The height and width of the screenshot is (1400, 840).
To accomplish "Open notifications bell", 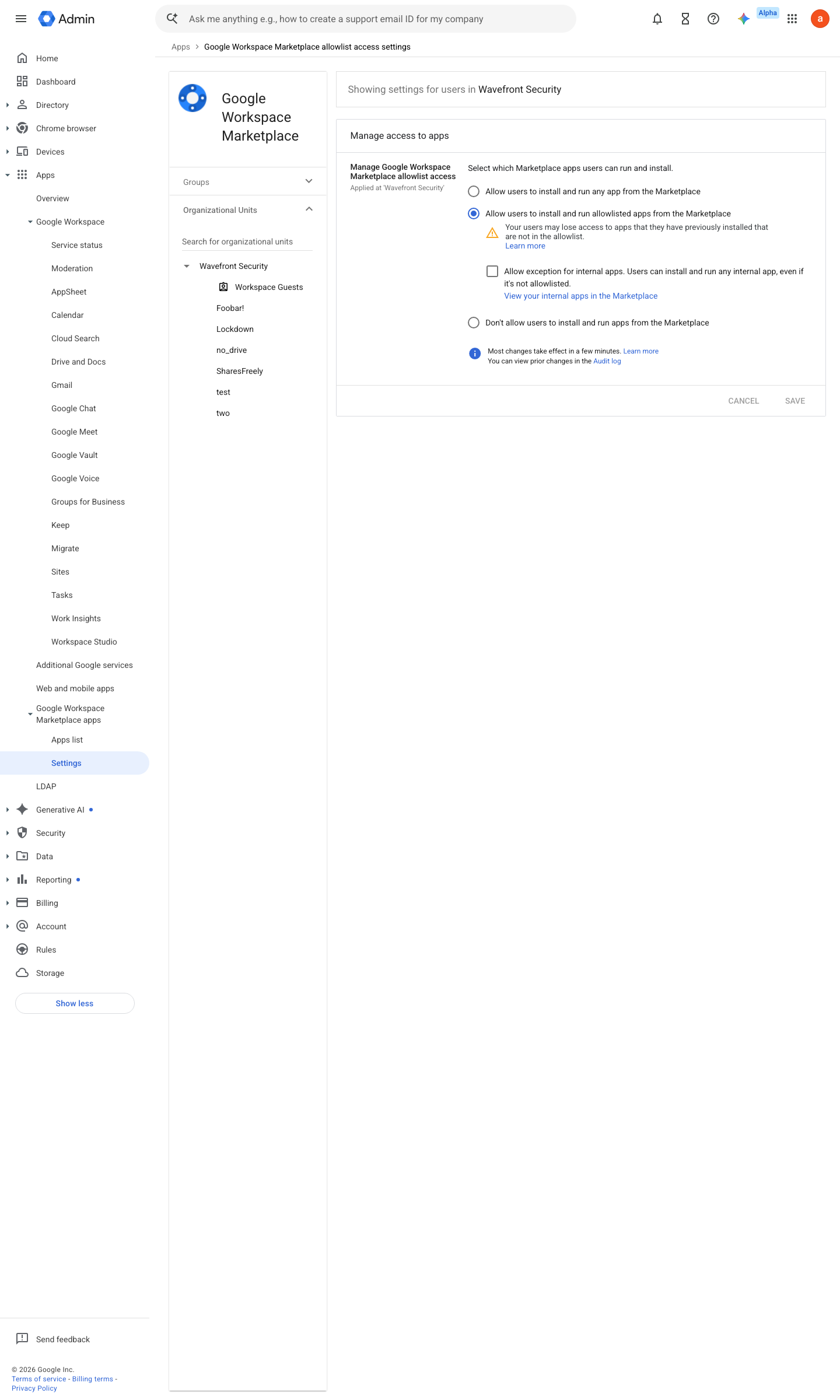I will pyautogui.click(x=657, y=19).
